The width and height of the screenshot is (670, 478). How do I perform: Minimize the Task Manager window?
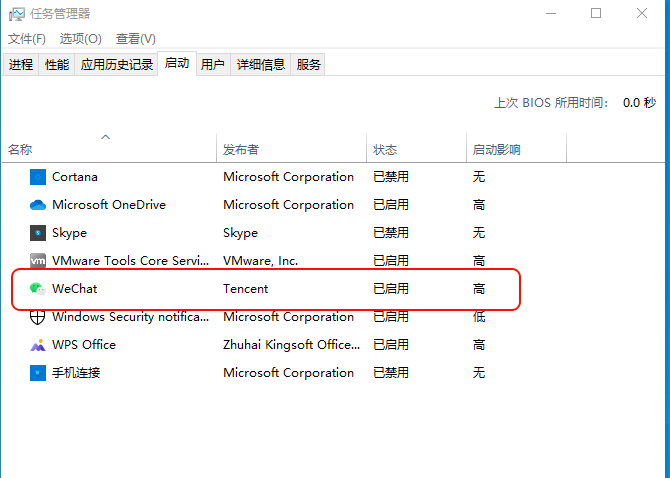coord(551,14)
